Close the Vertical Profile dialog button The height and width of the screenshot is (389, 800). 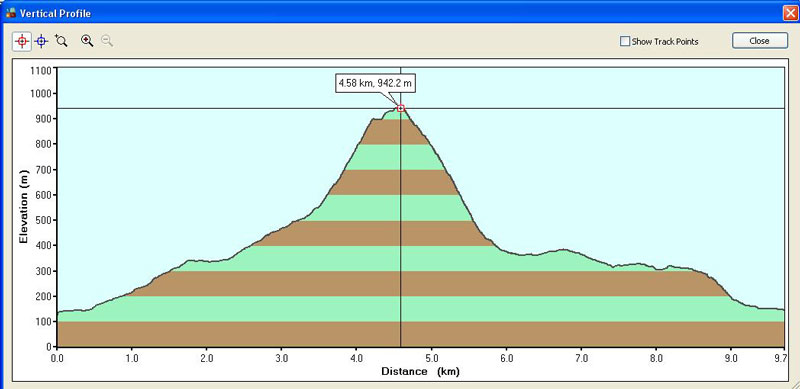click(759, 41)
